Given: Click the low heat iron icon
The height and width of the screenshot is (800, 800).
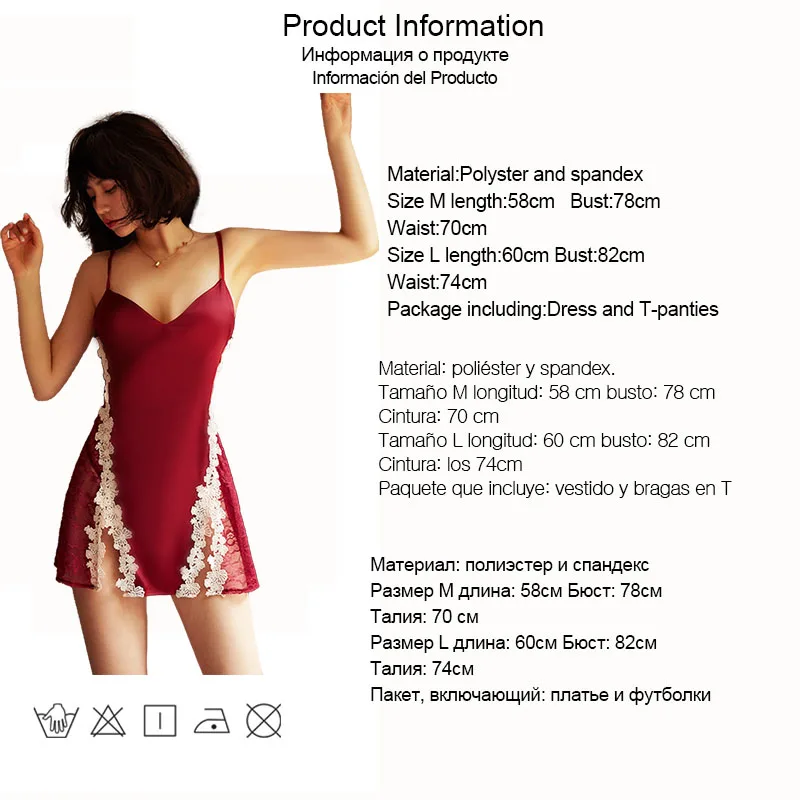Looking at the screenshot, I should coord(212,721).
